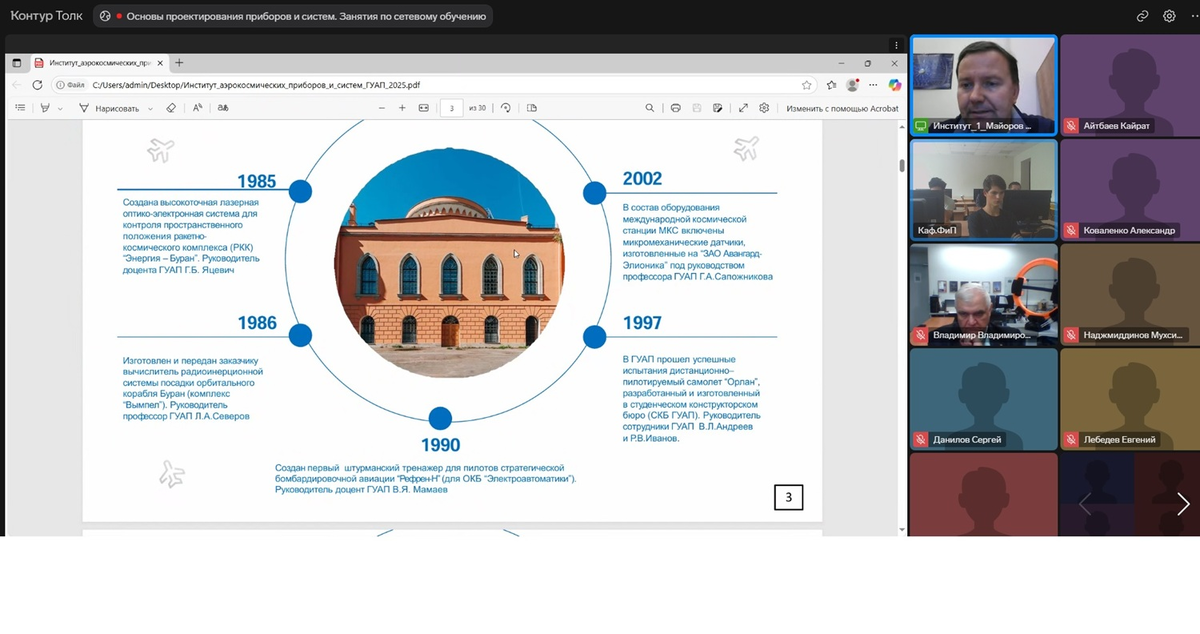Click the 1997 year heading
This screenshot has height=634, width=1200.
642,323
